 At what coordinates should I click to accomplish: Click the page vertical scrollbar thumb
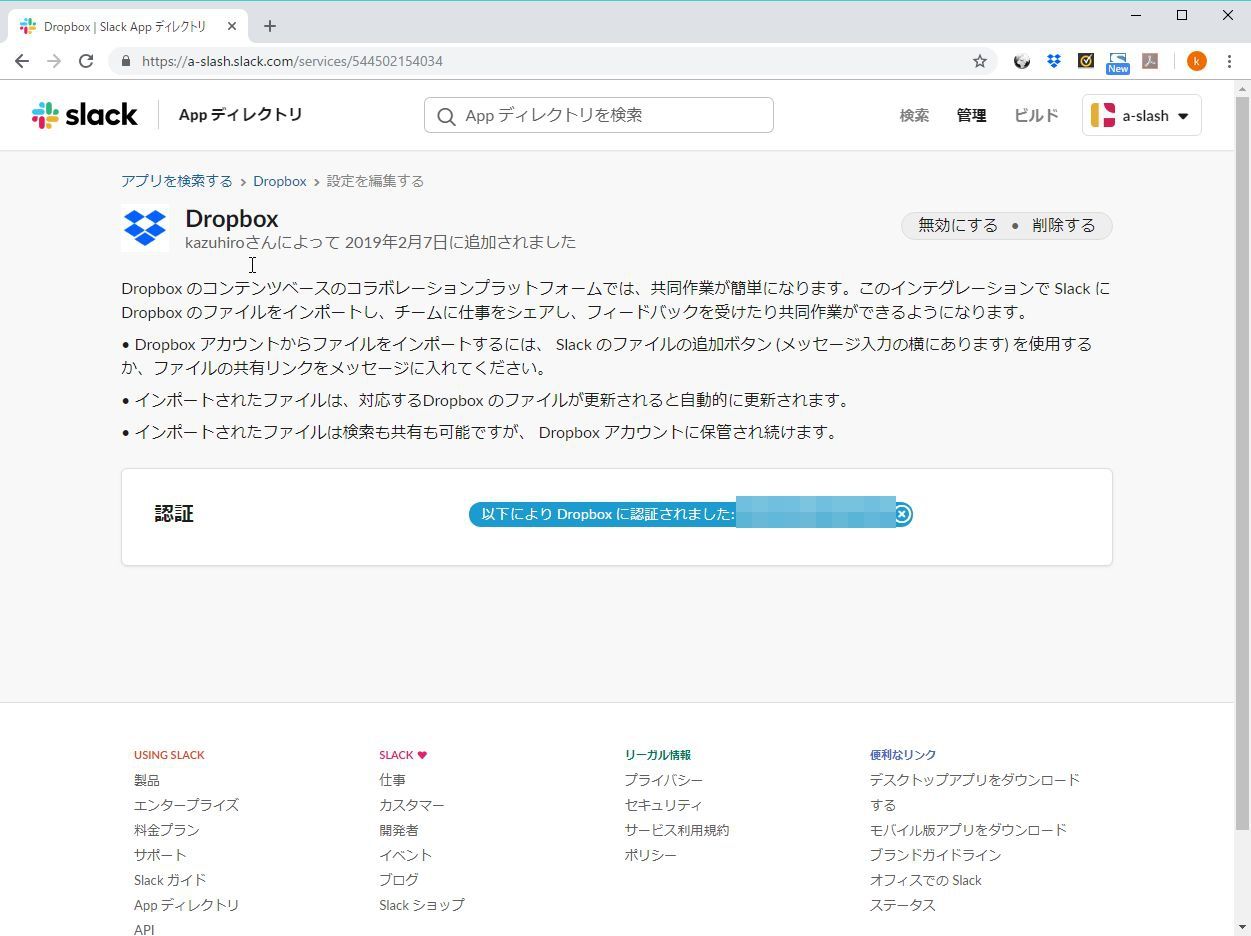click(1242, 462)
